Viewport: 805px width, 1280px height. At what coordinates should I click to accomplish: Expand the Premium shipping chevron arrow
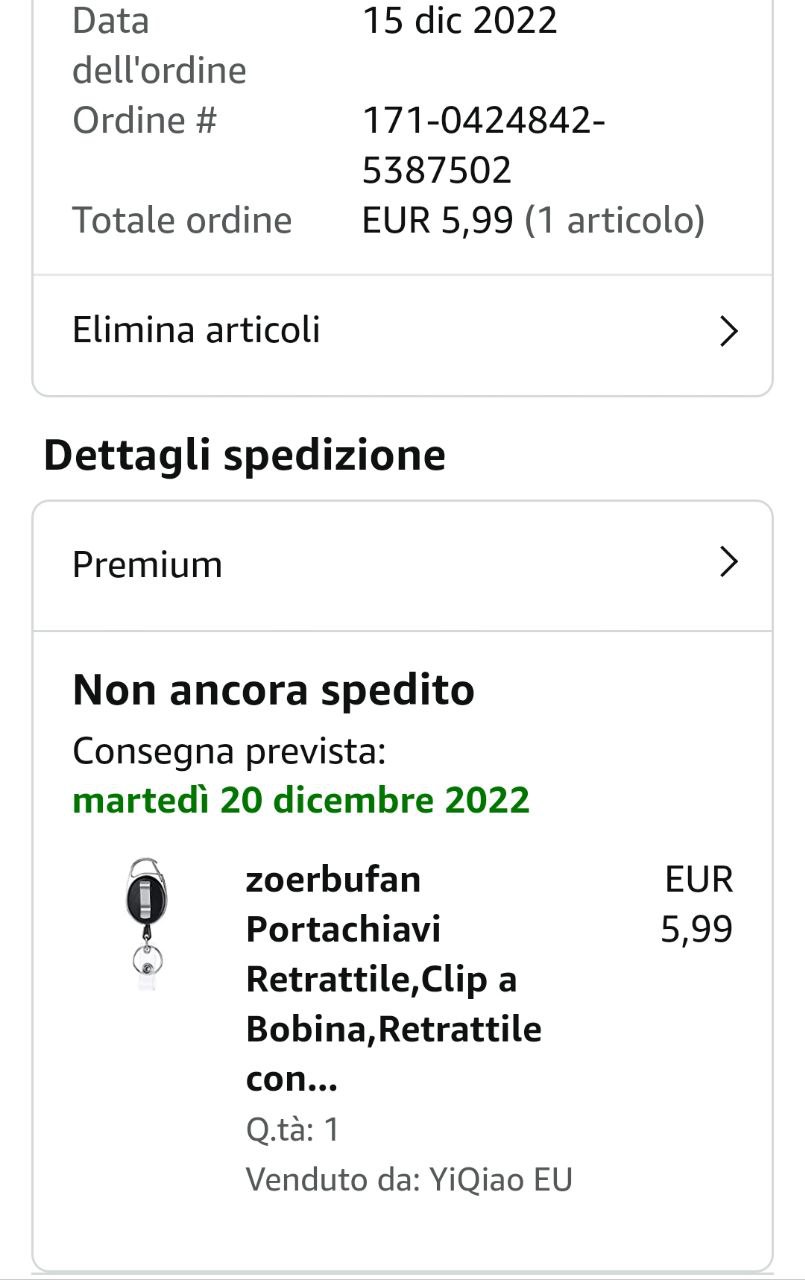pos(729,563)
